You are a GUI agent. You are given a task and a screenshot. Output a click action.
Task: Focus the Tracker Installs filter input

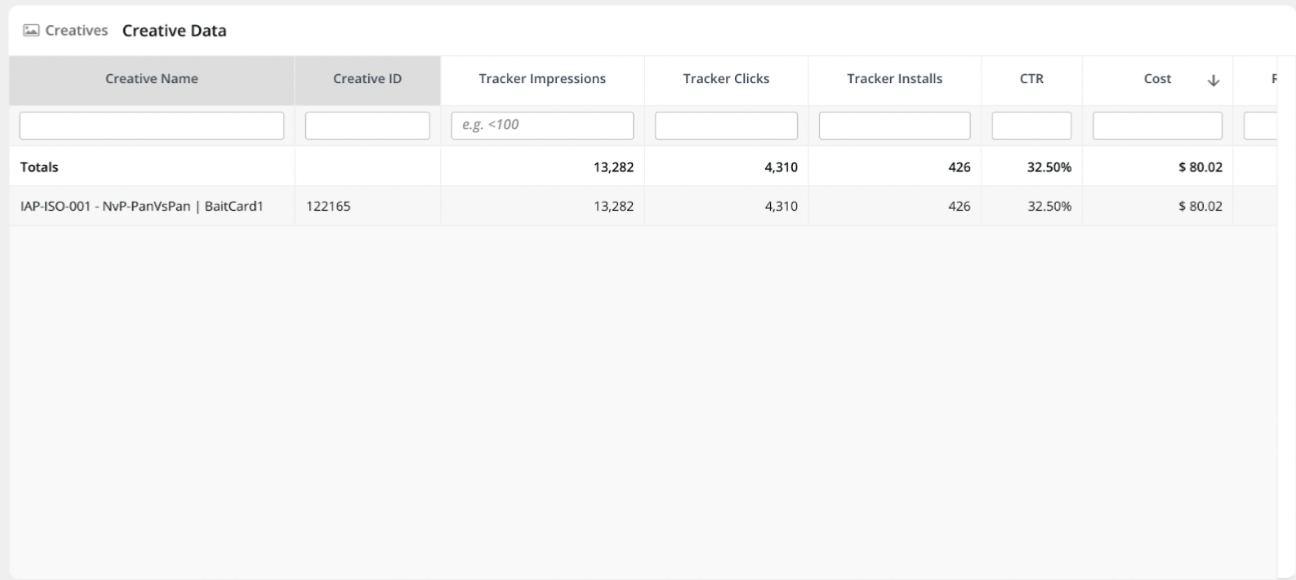coord(894,126)
